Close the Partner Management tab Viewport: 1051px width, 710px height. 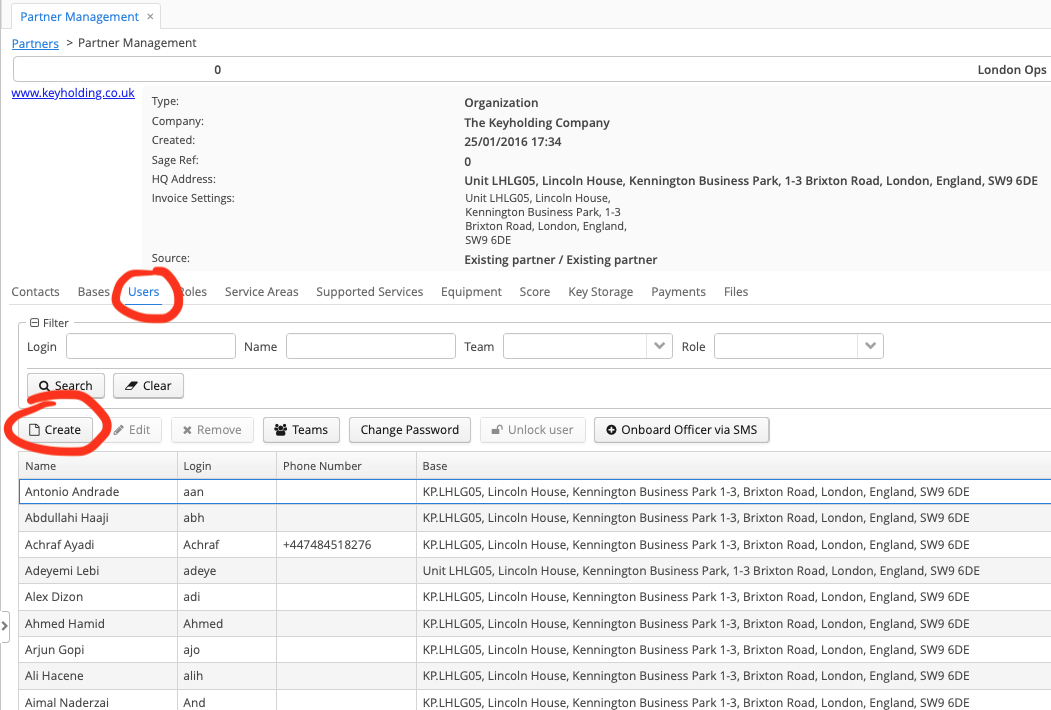tap(150, 17)
